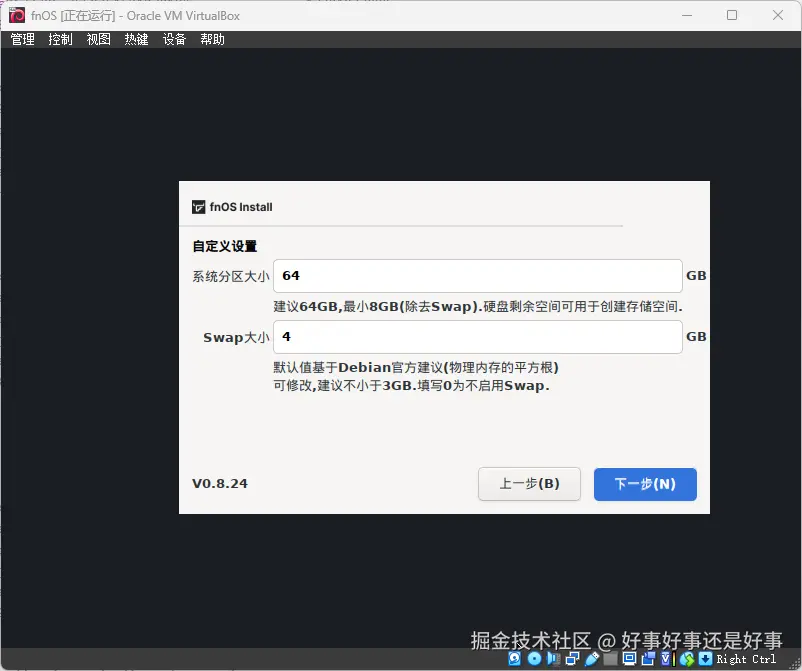Click the GB unit beside Swap field

[x=696, y=337]
